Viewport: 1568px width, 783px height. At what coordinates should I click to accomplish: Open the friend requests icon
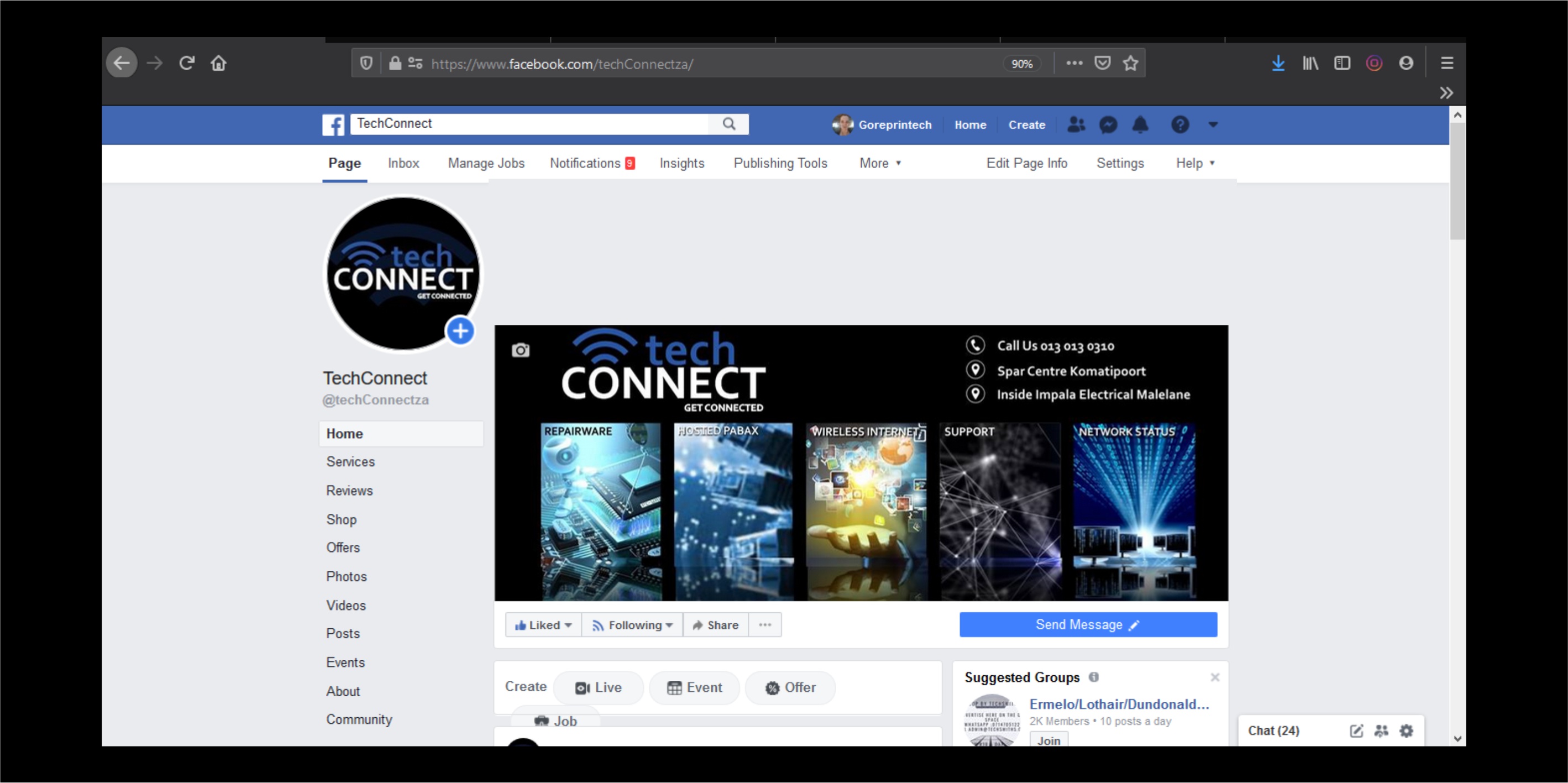coord(1076,125)
